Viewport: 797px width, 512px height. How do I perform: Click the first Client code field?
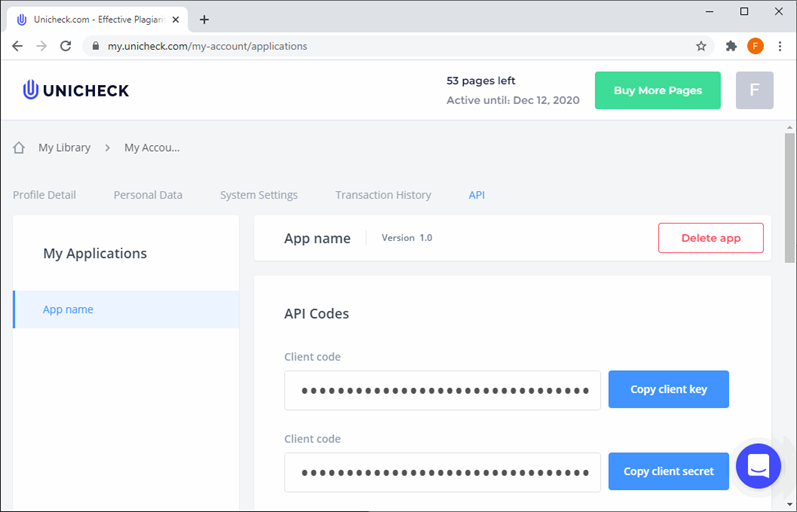442,390
